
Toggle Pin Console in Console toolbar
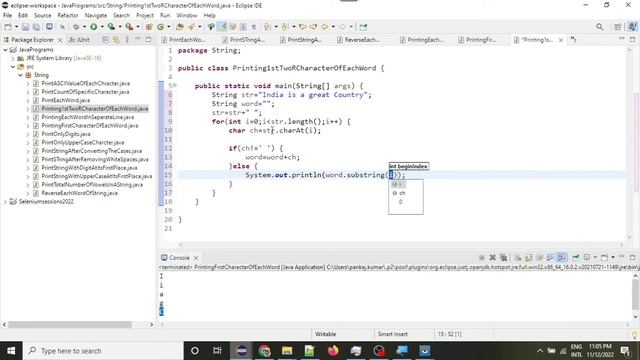(576, 258)
